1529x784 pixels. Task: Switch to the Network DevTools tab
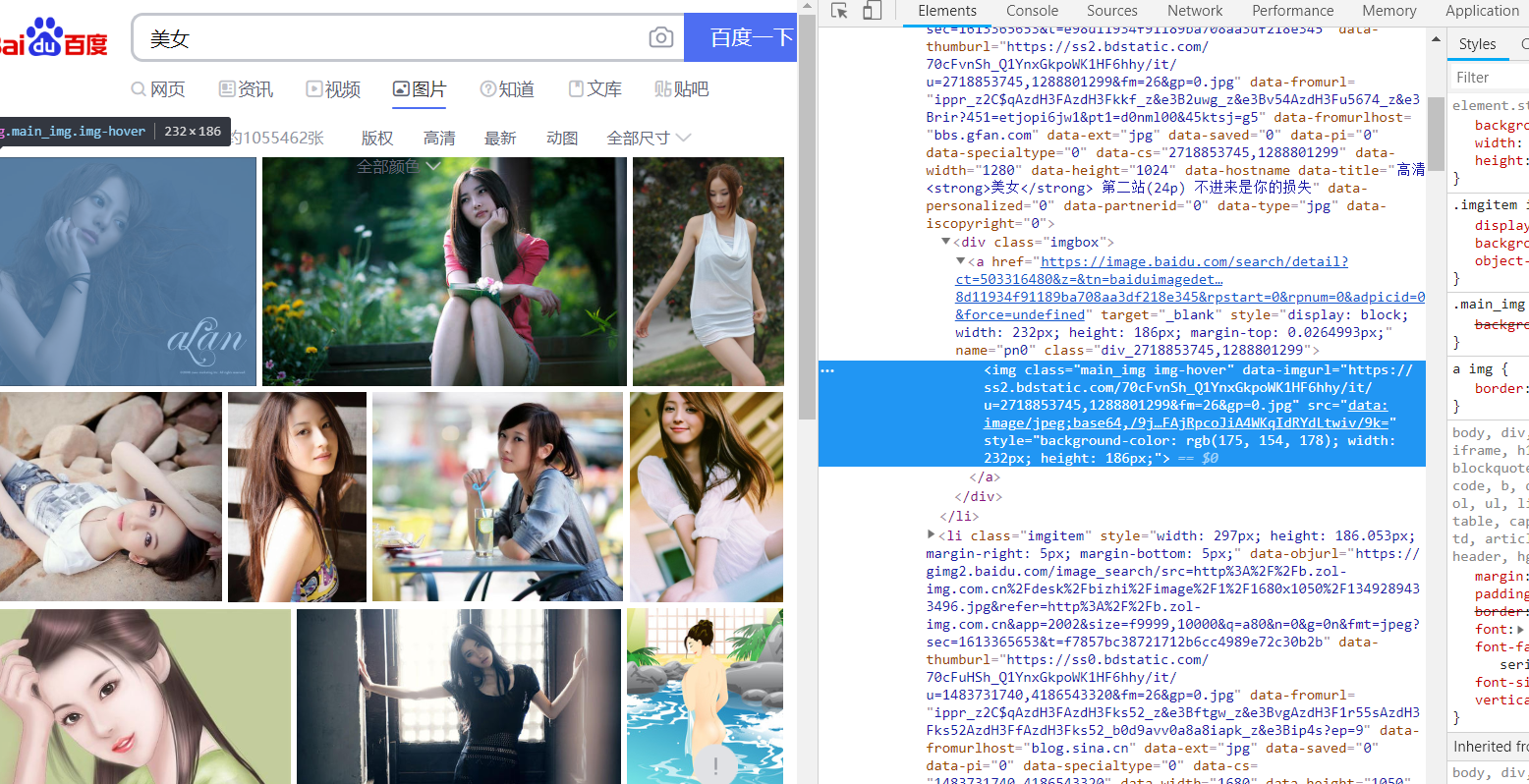pos(1195,11)
